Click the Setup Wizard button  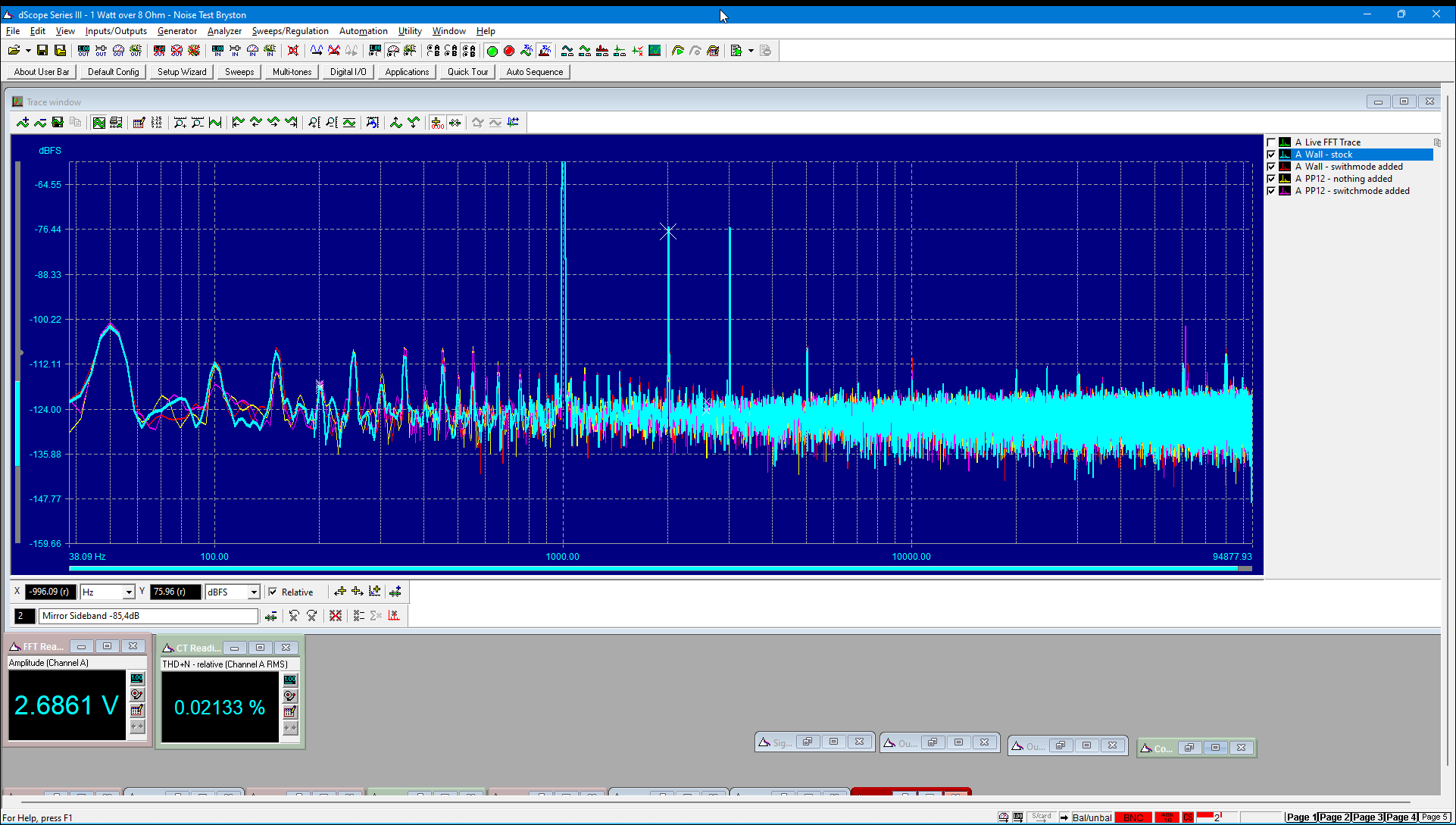[x=182, y=72]
